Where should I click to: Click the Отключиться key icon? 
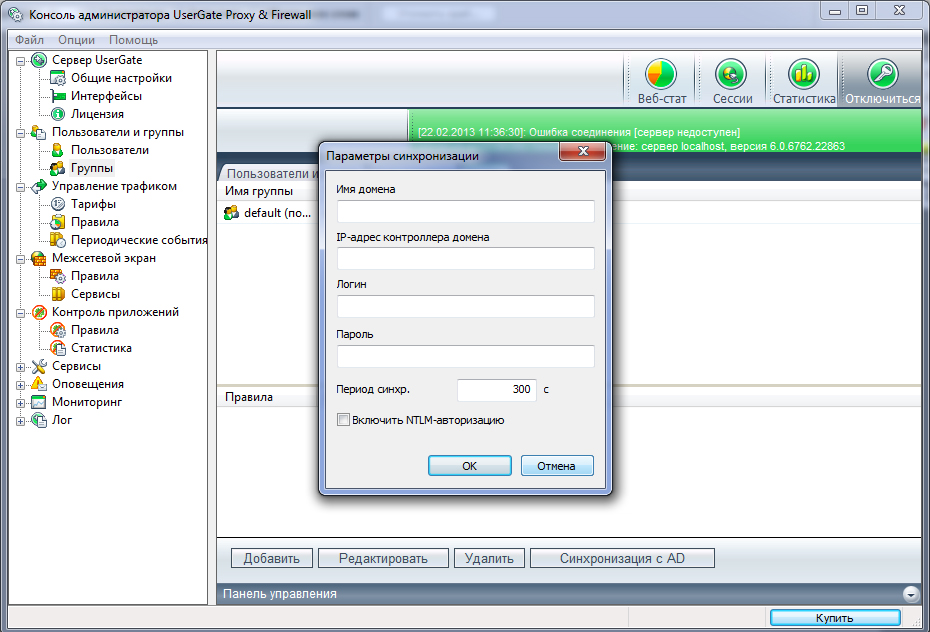click(882, 74)
